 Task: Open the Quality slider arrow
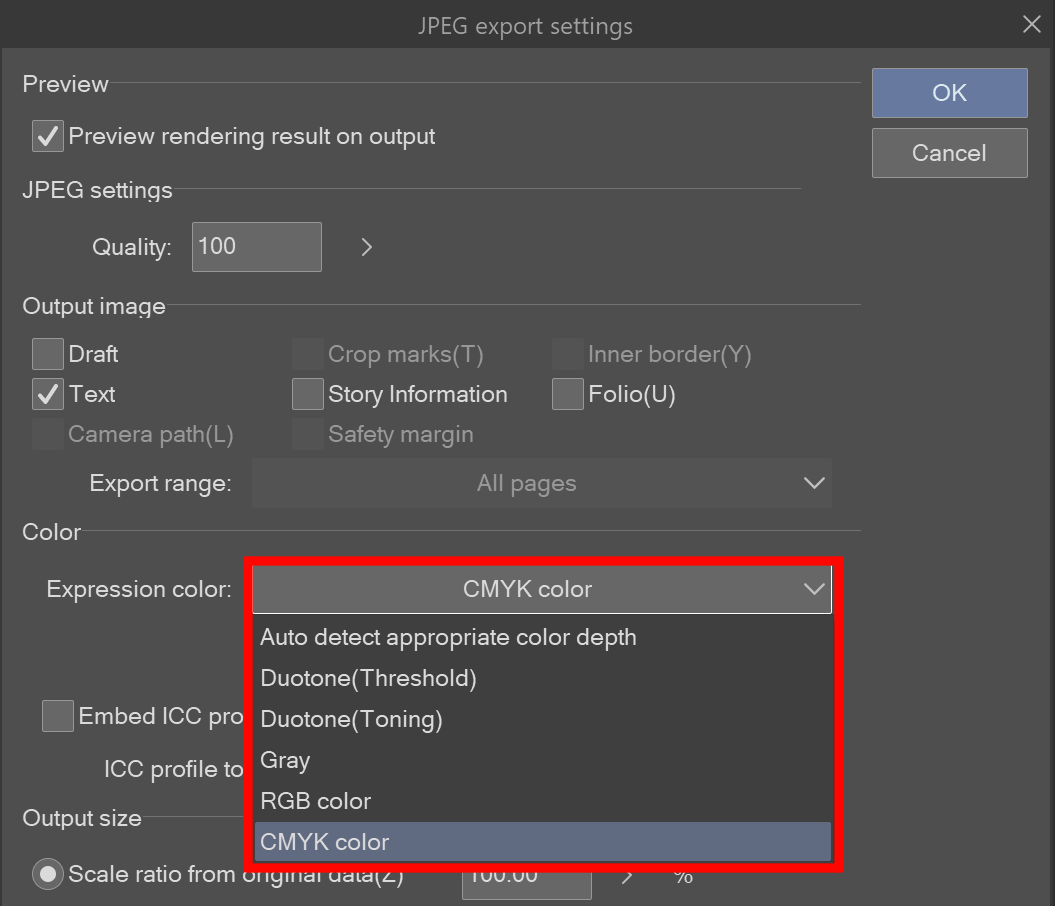367,247
